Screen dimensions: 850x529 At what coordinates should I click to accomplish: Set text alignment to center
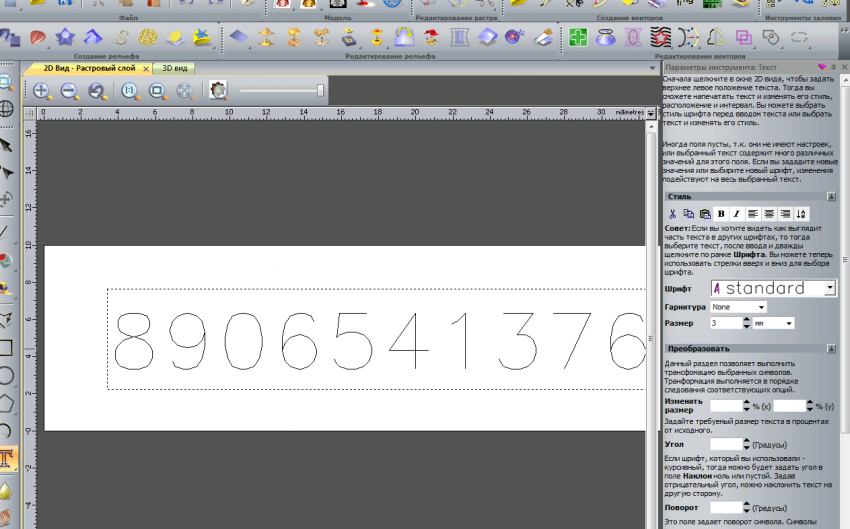[769, 214]
